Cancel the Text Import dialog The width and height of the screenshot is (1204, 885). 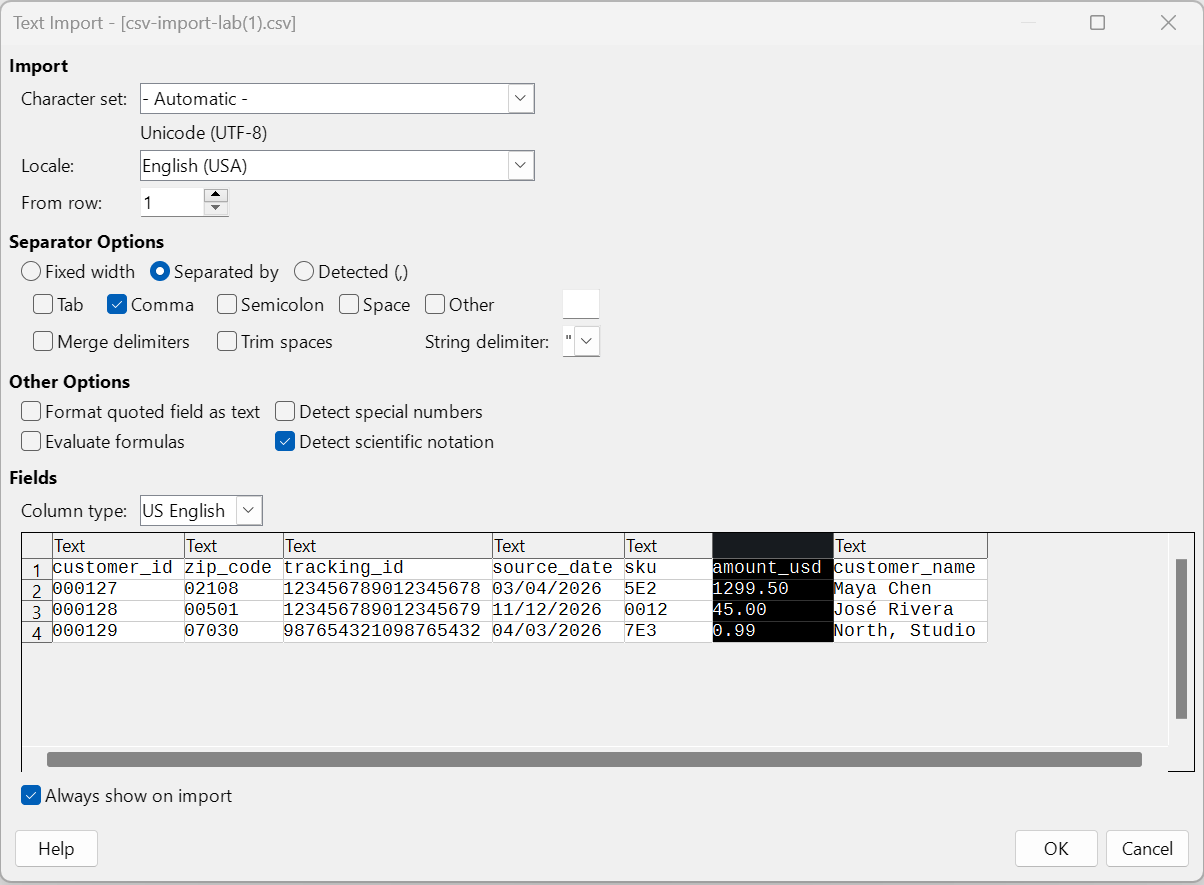[x=1147, y=849]
